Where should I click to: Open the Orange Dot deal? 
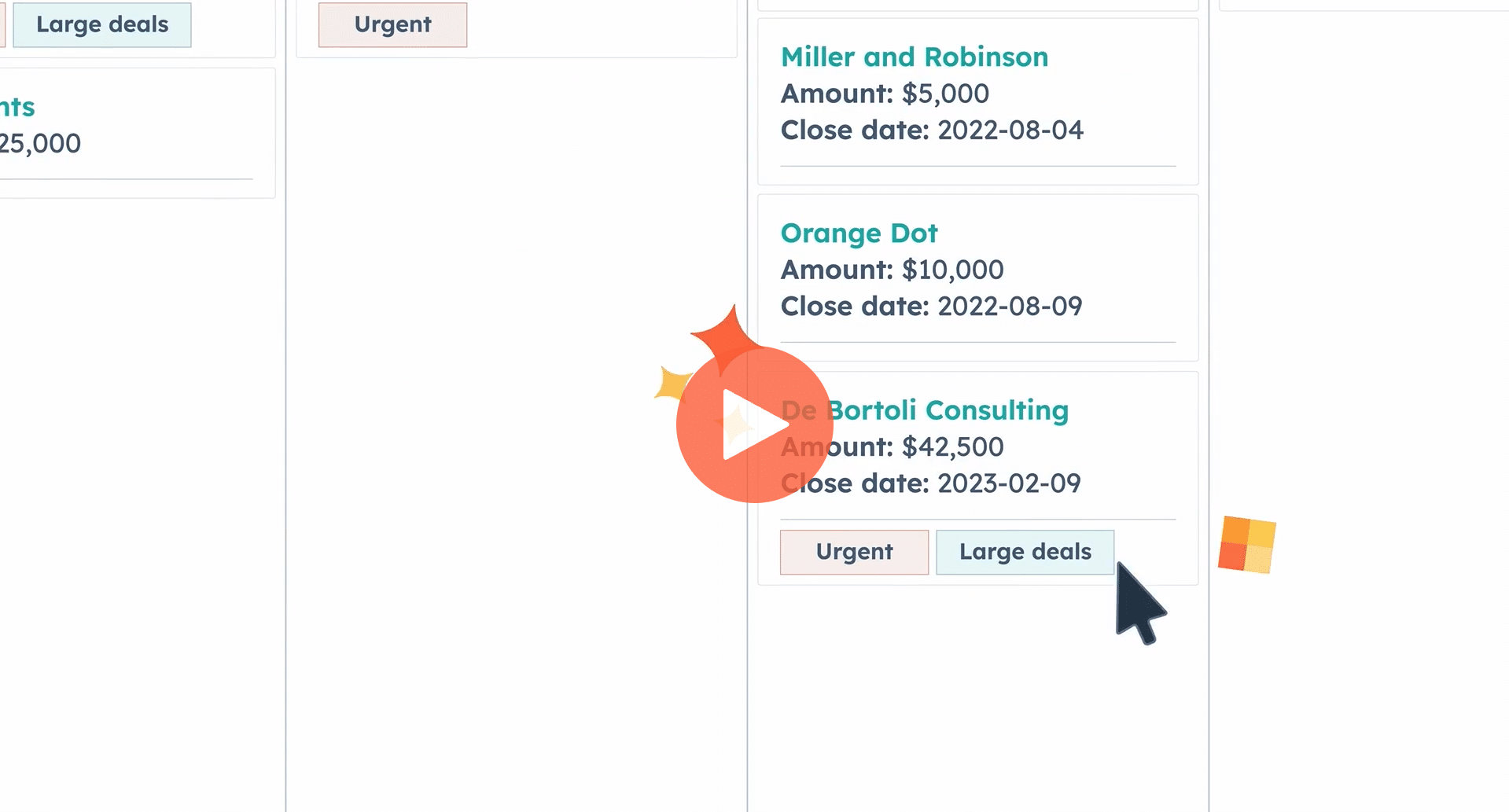(859, 233)
